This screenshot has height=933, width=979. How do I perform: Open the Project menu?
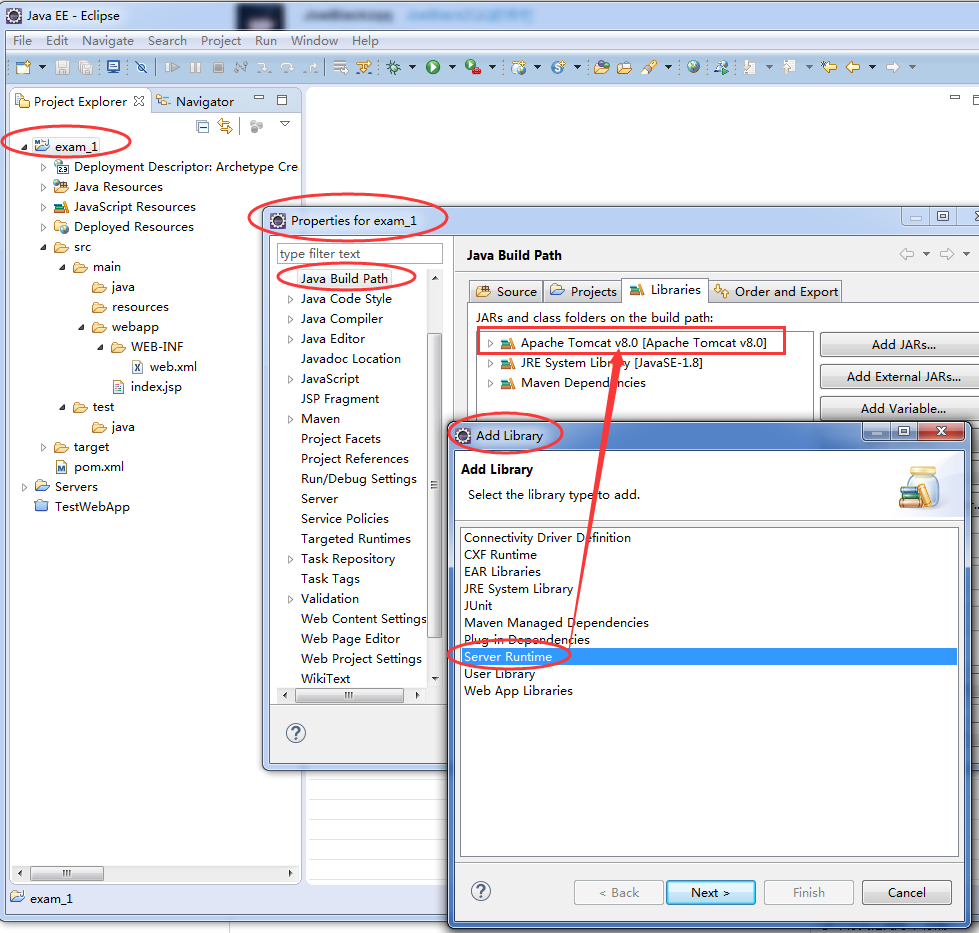click(221, 41)
